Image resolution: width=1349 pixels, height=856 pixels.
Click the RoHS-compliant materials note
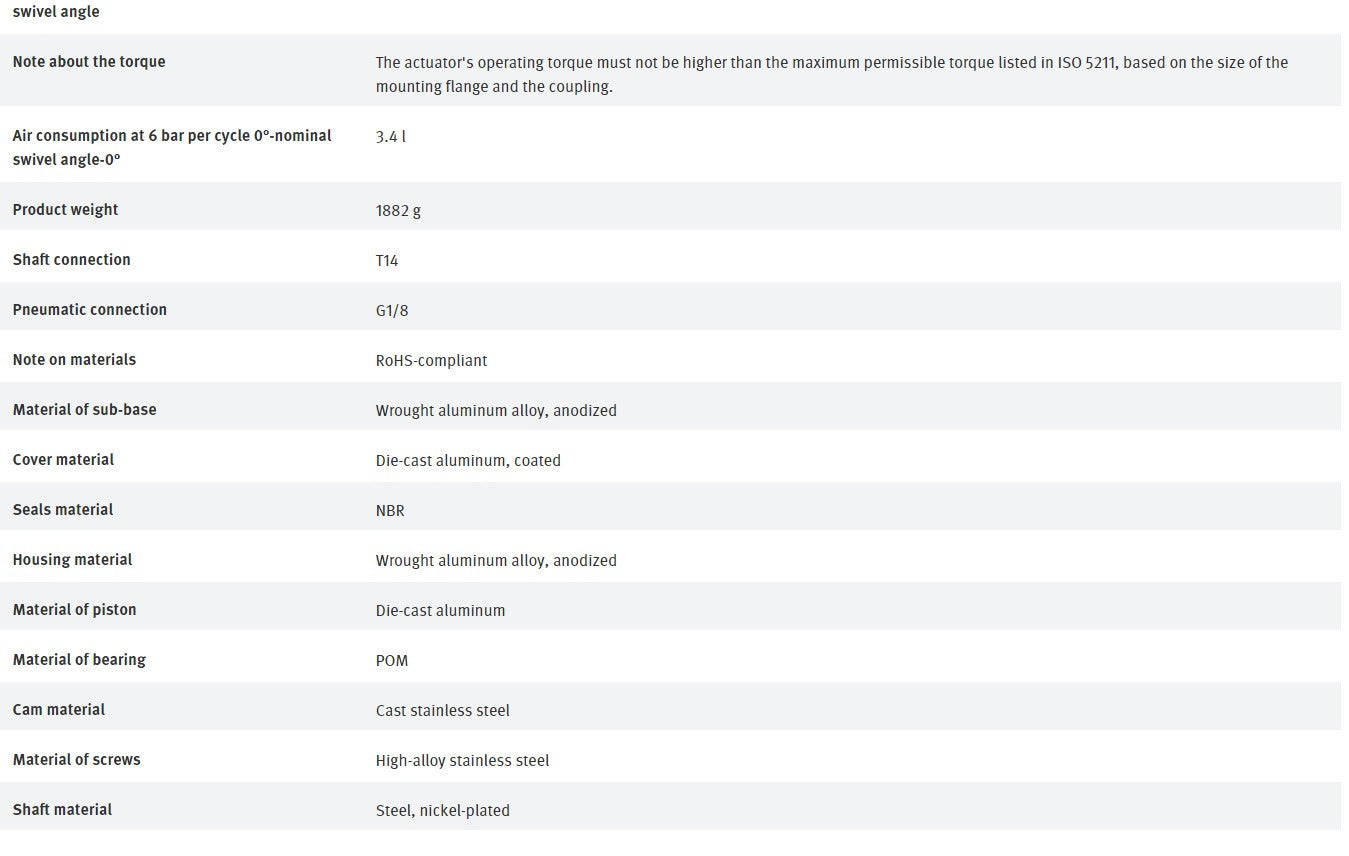pyautogui.click(x=431, y=361)
